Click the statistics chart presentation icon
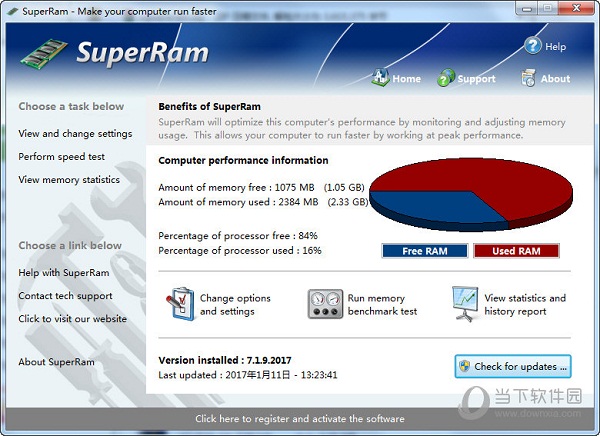This screenshot has width=600, height=436. [465, 304]
